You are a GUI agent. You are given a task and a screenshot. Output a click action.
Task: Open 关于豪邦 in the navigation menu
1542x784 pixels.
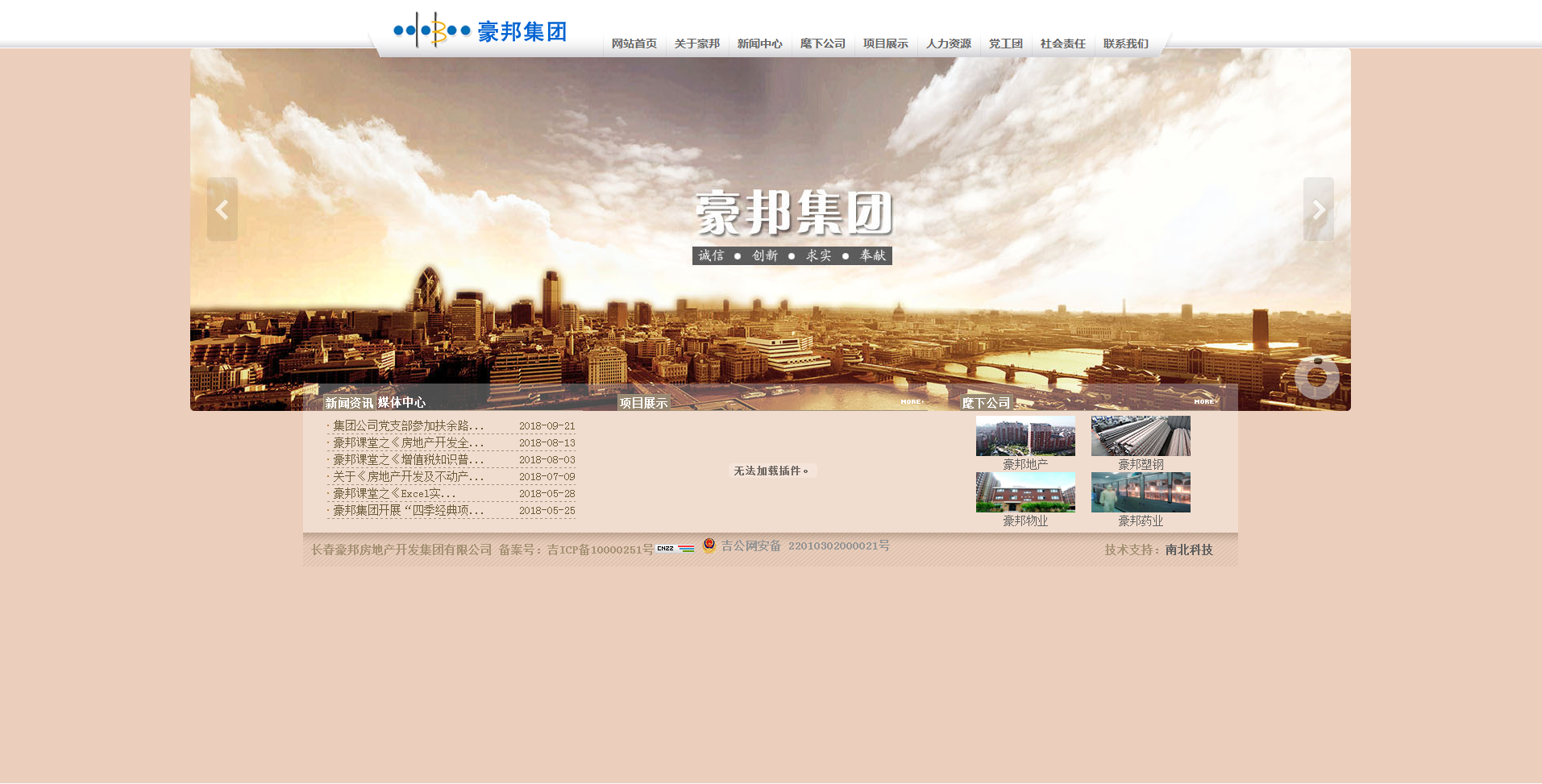(x=696, y=44)
